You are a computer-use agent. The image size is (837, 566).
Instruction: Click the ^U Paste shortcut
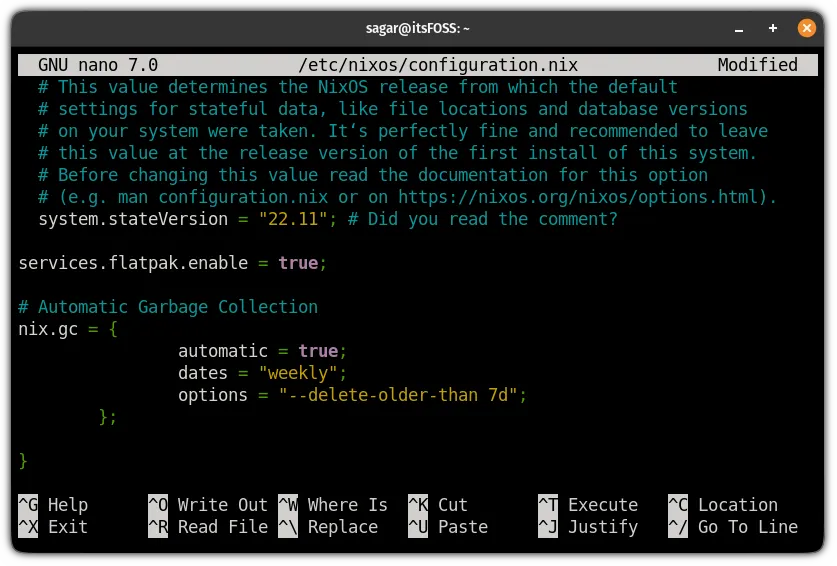[448, 527]
